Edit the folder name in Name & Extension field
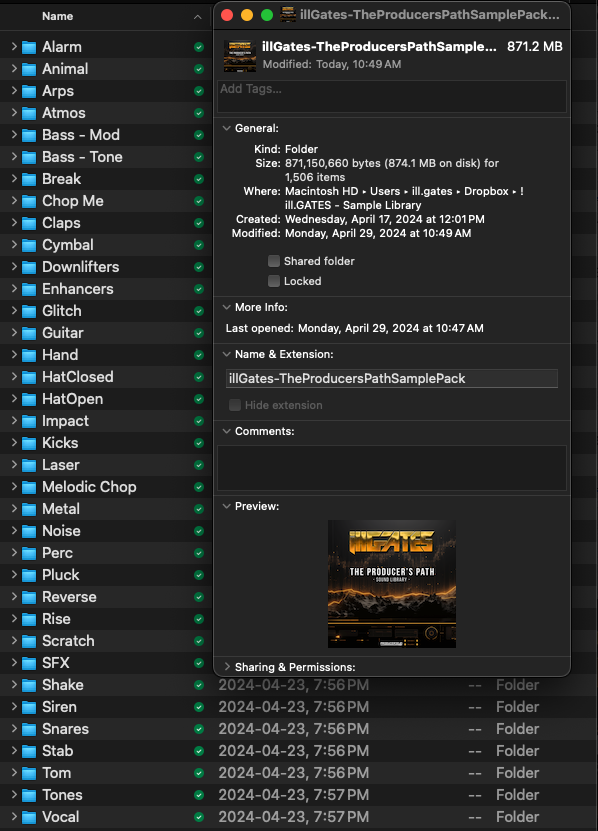The height and width of the screenshot is (831, 598). tap(392, 378)
